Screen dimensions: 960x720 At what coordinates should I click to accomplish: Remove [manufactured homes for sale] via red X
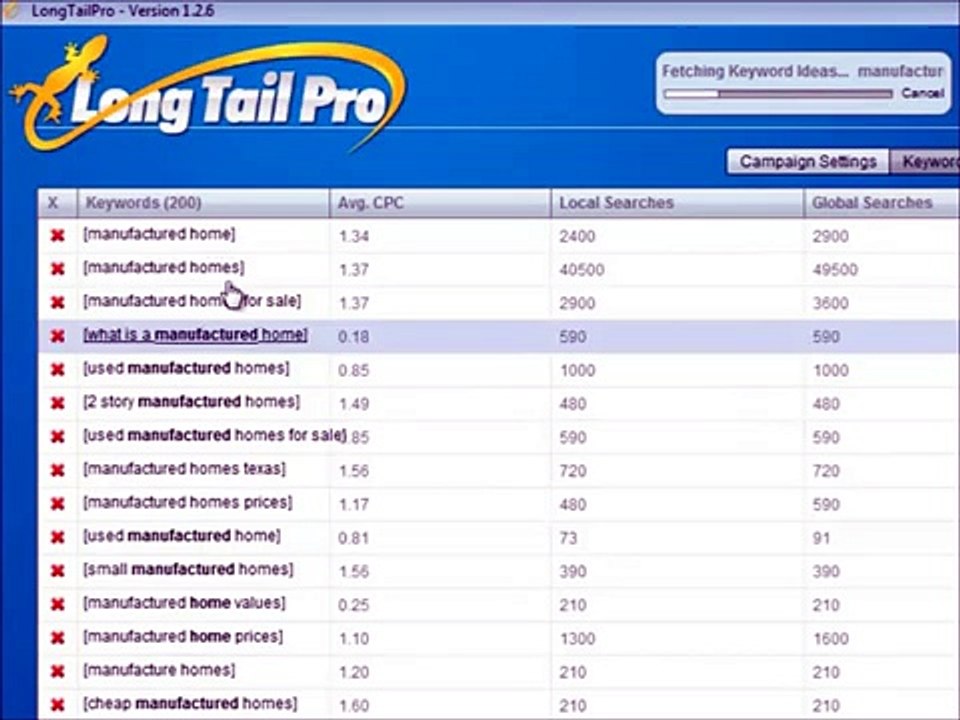tap(58, 303)
